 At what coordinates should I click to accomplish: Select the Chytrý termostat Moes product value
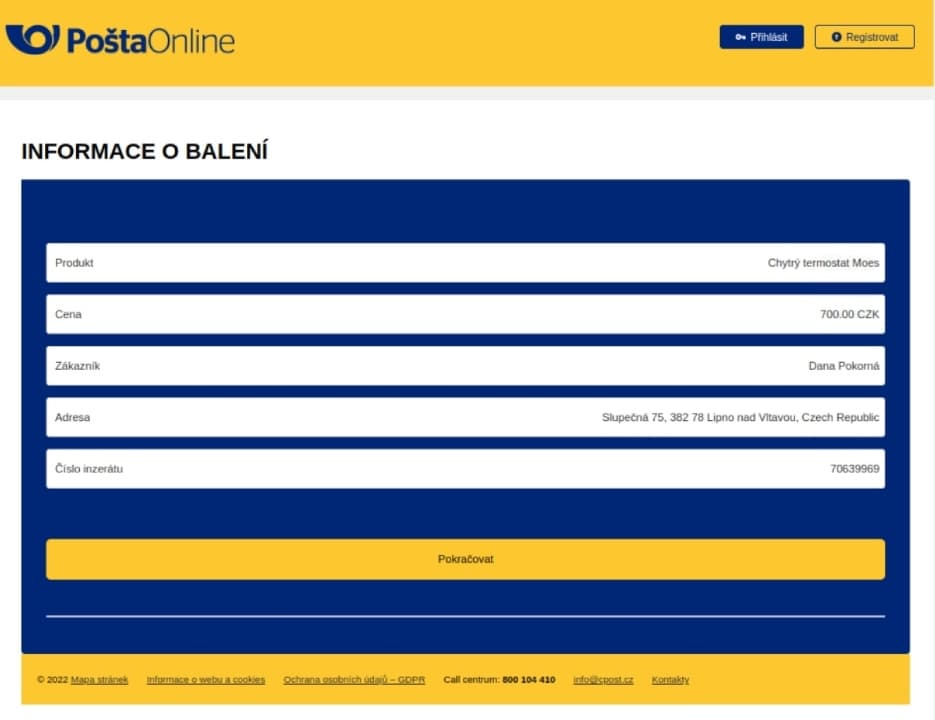823,263
